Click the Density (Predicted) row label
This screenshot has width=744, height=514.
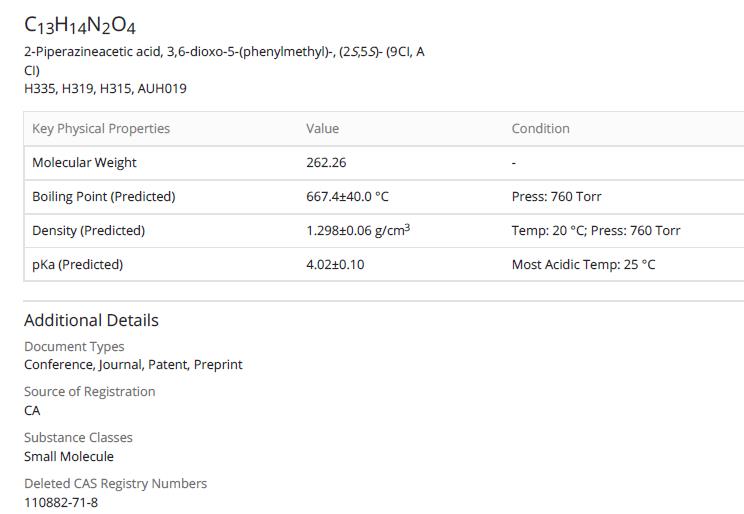[x=88, y=230]
